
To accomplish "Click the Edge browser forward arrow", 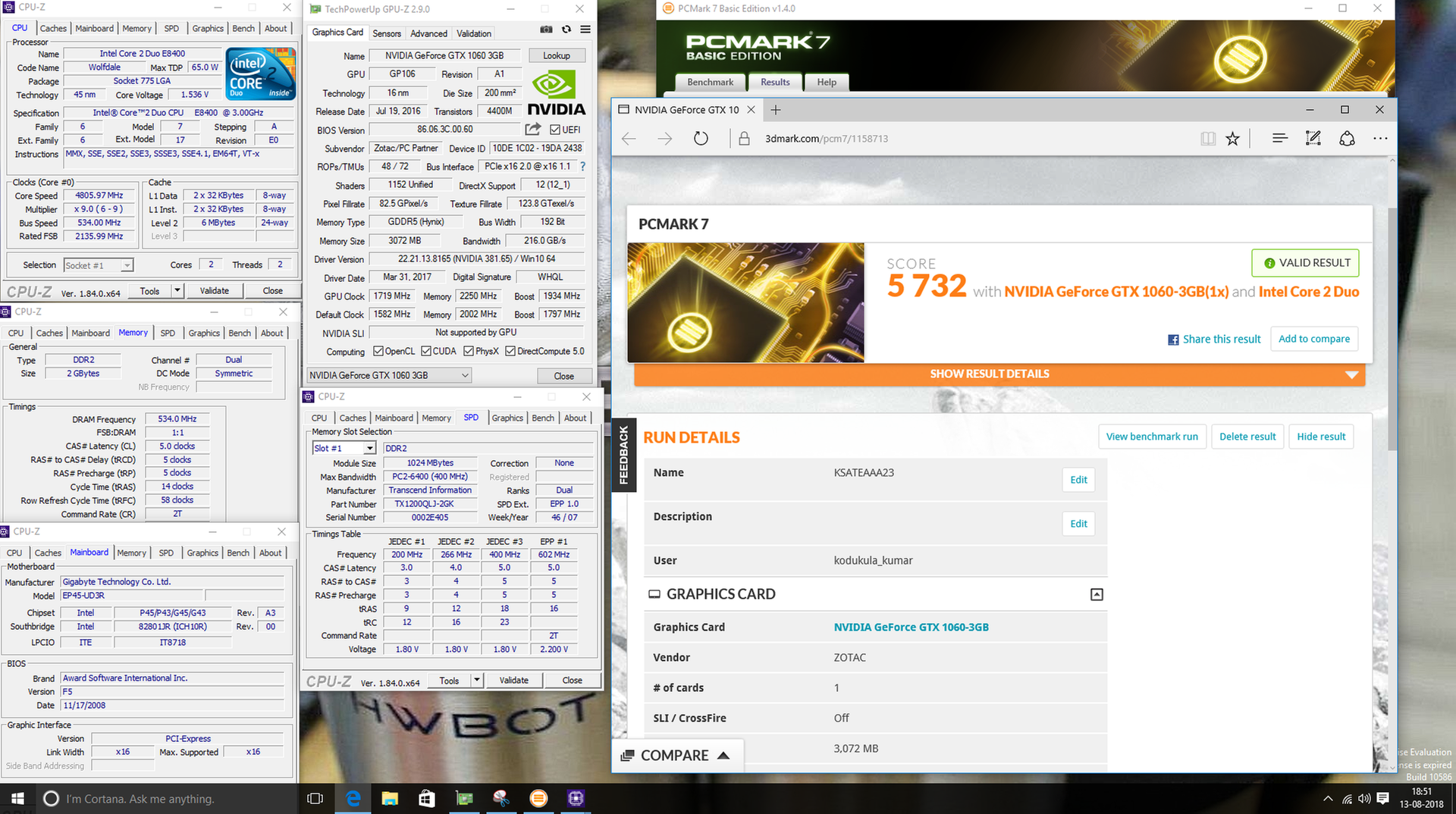I will pos(665,139).
